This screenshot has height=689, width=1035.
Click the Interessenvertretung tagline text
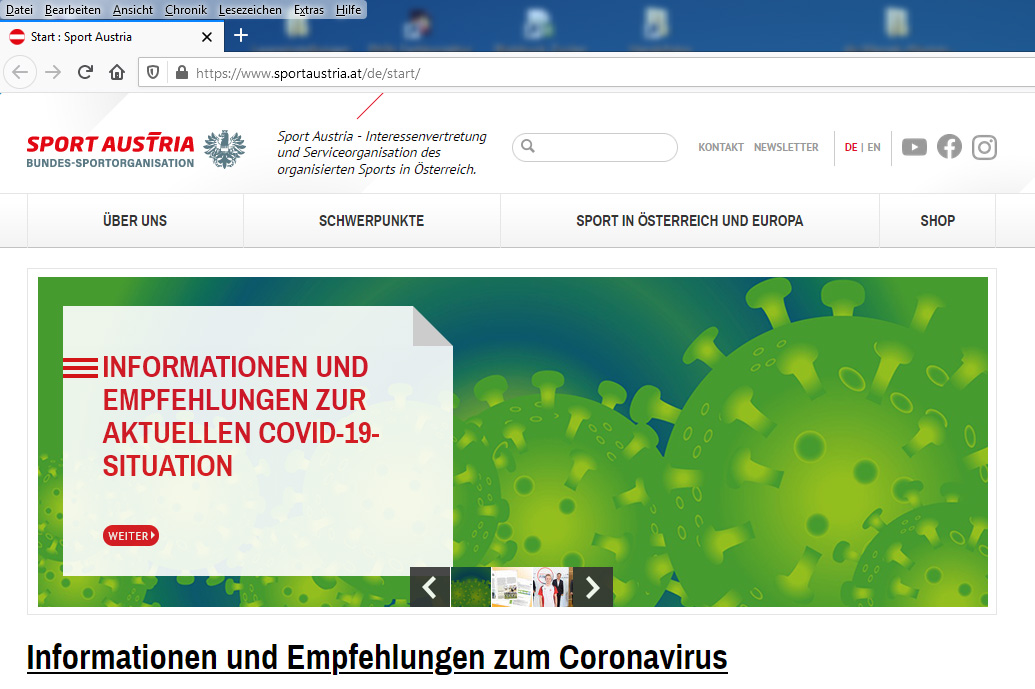(x=382, y=152)
